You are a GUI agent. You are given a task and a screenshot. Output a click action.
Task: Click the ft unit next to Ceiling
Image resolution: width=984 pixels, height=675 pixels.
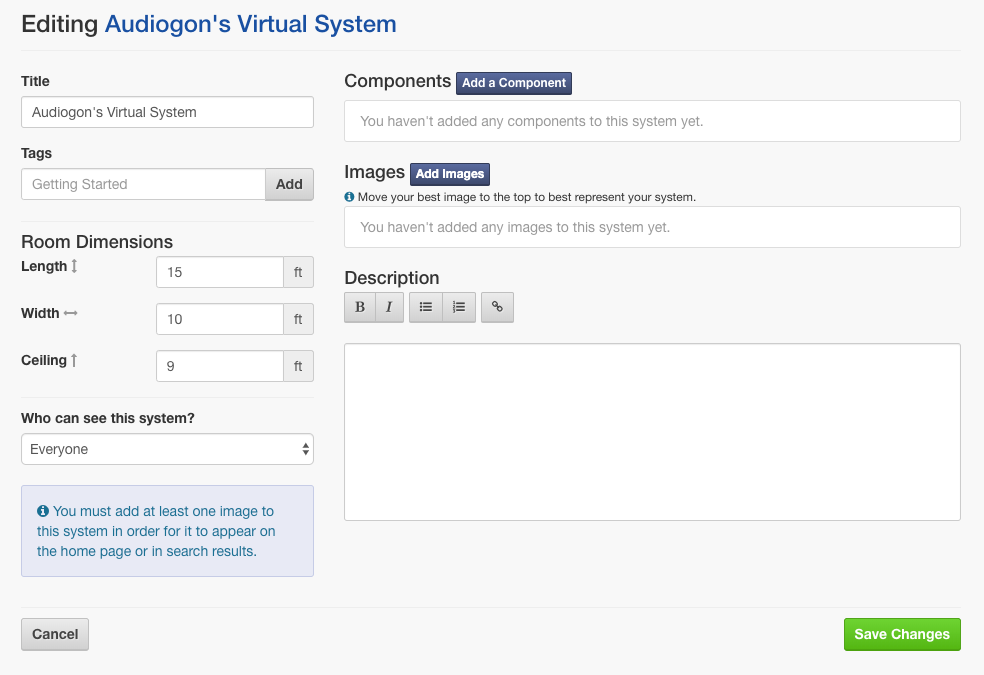tap(298, 366)
